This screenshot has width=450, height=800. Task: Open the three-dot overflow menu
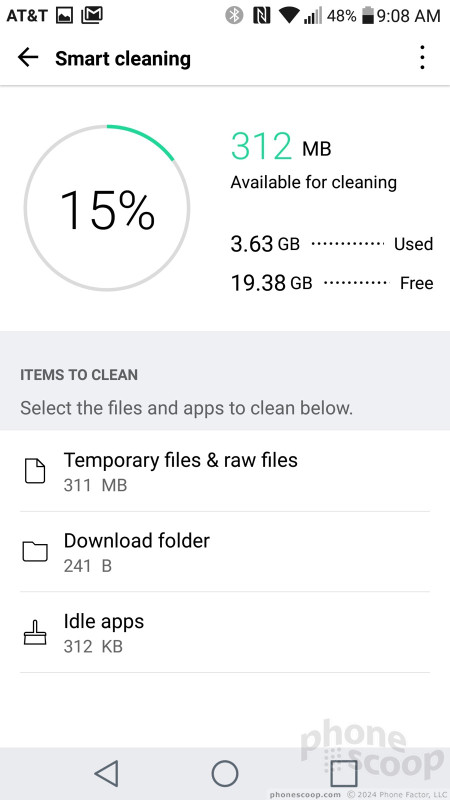tap(422, 57)
